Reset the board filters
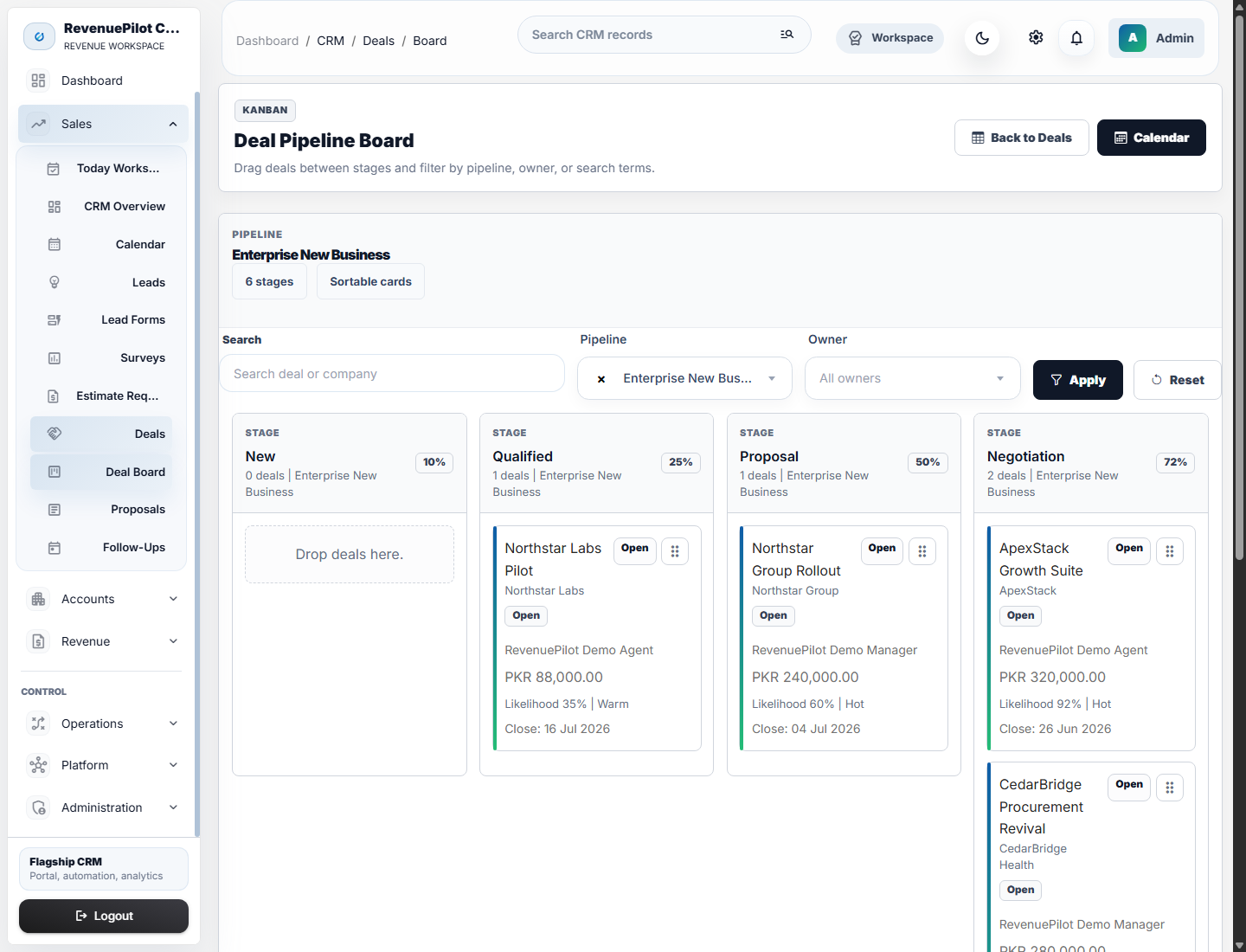This screenshot has height=952, width=1246. [x=1178, y=380]
